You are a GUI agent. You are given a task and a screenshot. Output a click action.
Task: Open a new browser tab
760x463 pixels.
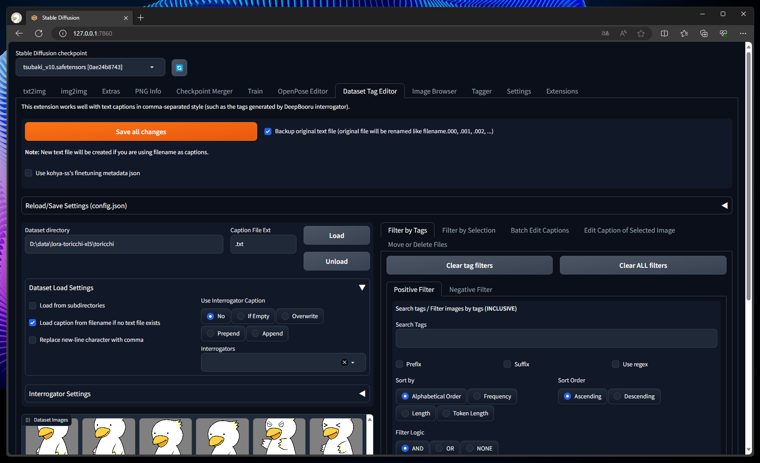[141, 18]
